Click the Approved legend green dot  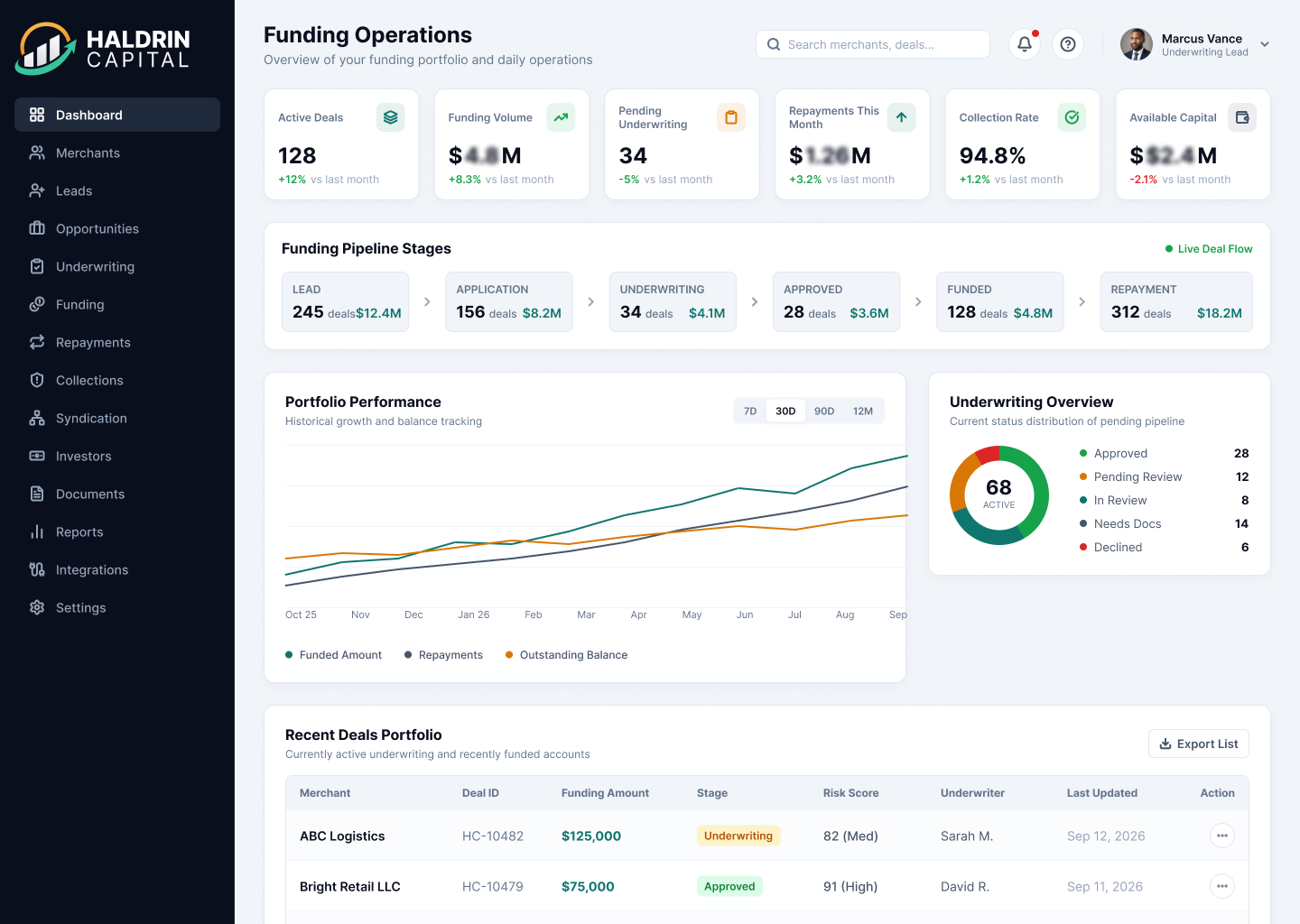[1083, 453]
